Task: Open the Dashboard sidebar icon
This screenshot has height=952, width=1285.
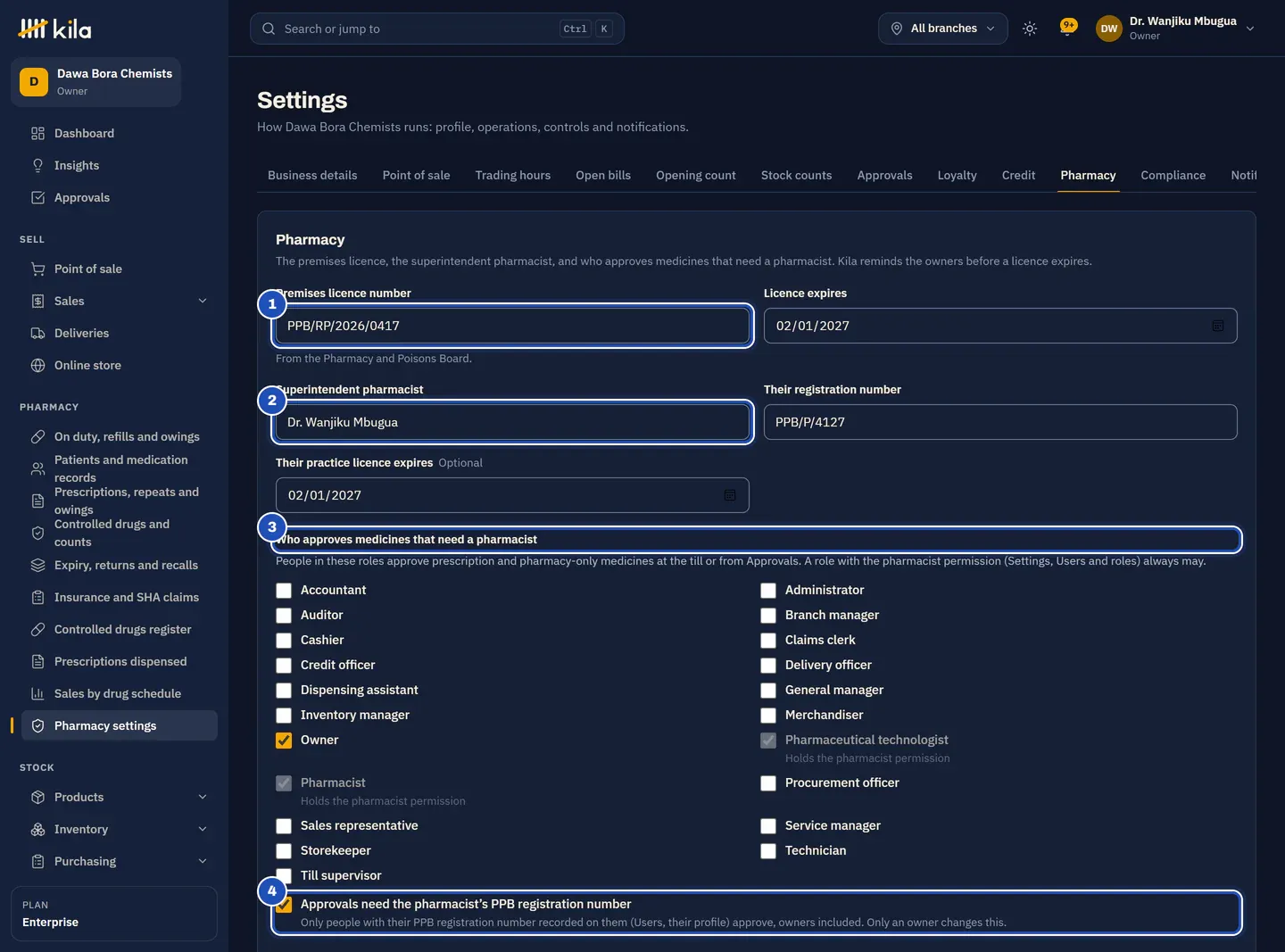Action: (x=37, y=134)
